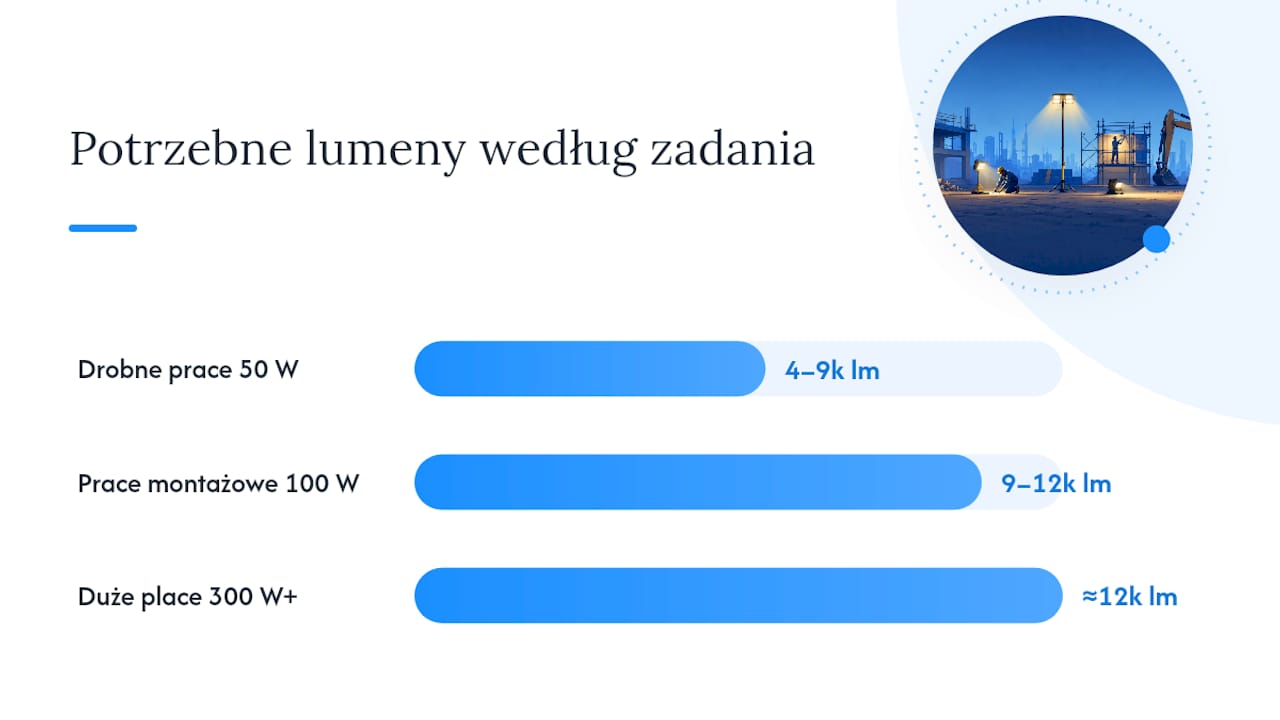Select the 'Prace montażowe 100 W' label

[218, 484]
